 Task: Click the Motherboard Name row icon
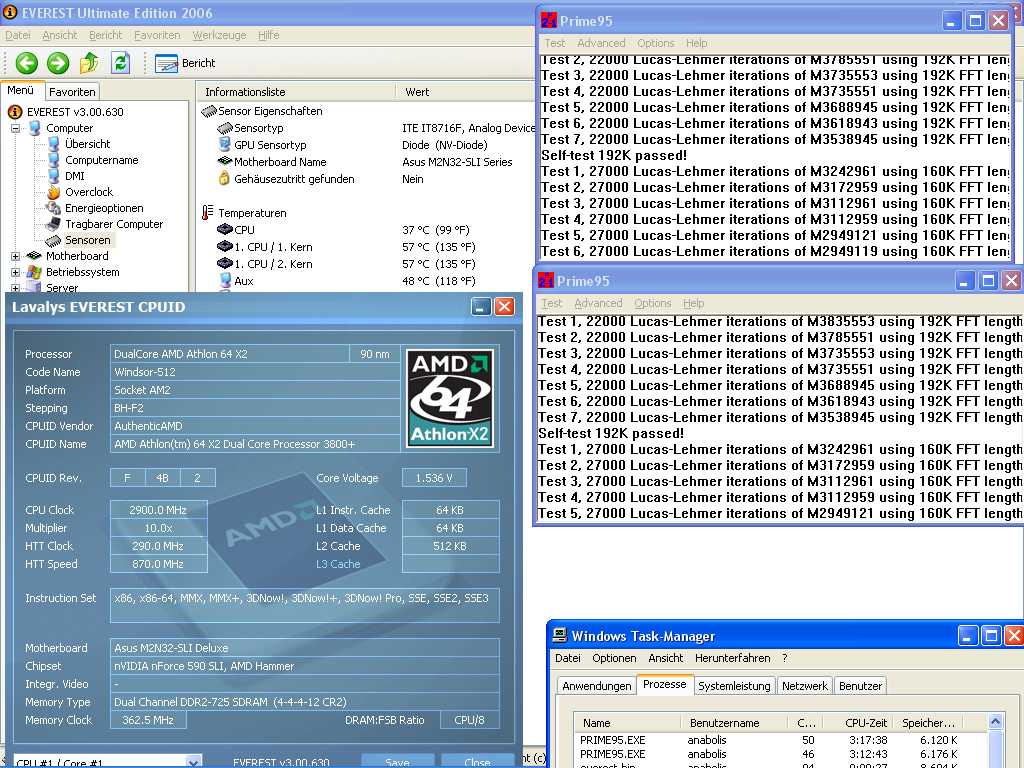(x=225, y=161)
